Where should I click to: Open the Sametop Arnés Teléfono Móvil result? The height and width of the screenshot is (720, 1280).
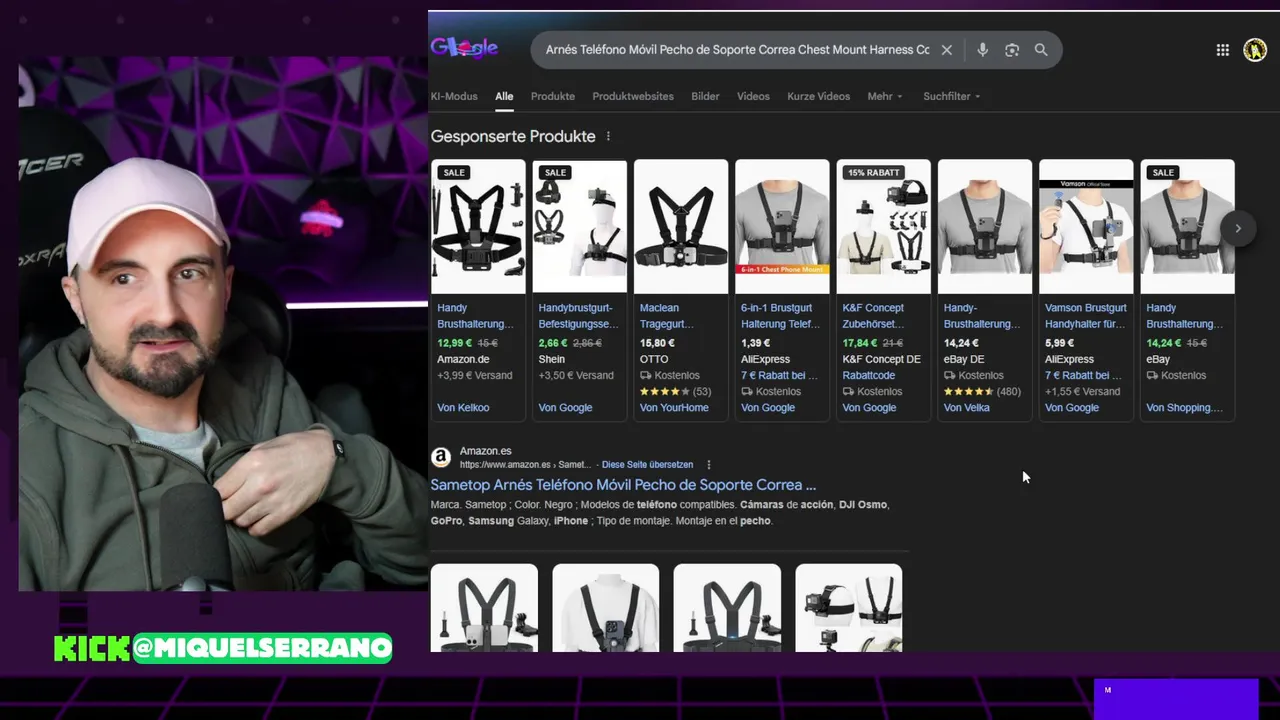click(623, 485)
